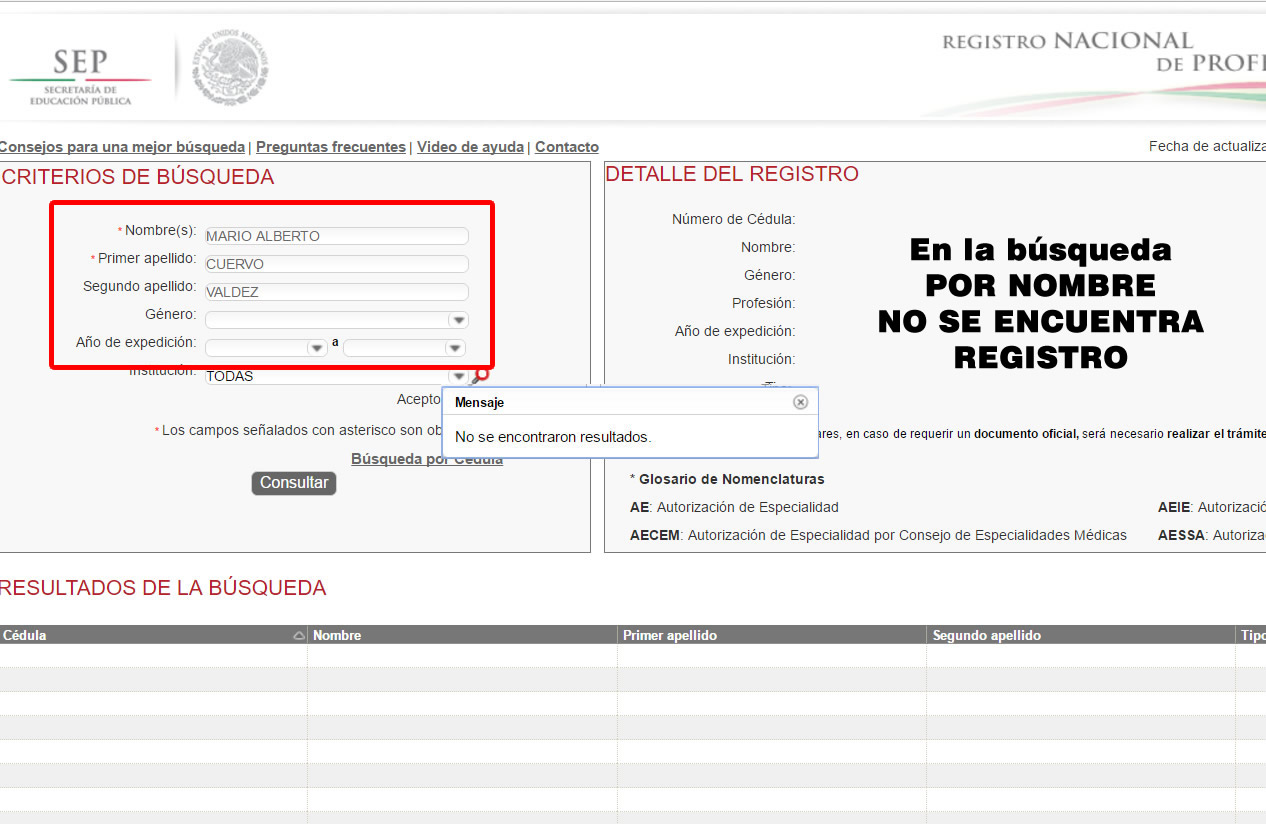Open Preguntas frecuentes link
1266x824 pixels.
point(331,147)
